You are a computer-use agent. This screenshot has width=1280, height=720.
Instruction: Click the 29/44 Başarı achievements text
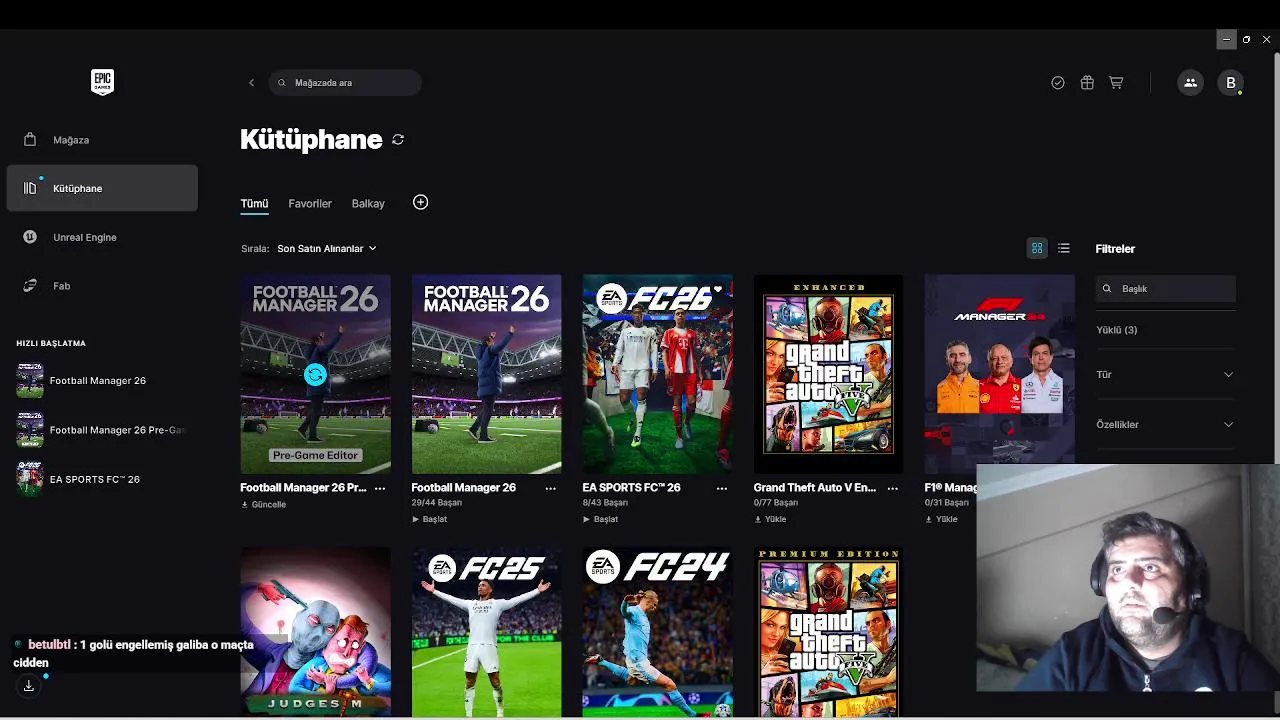point(436,503)
